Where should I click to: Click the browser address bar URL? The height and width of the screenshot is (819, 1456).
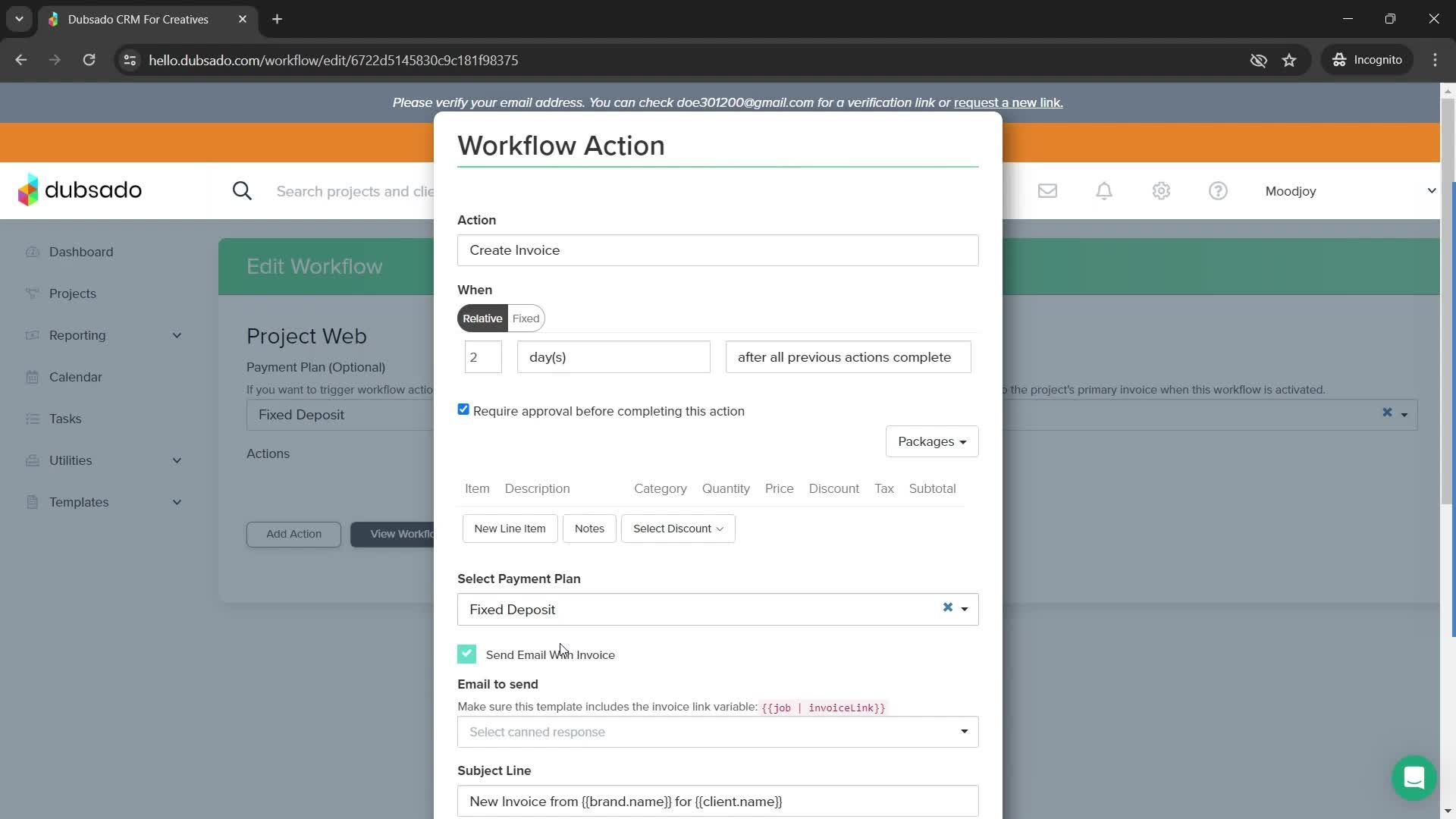click(333, 60)
